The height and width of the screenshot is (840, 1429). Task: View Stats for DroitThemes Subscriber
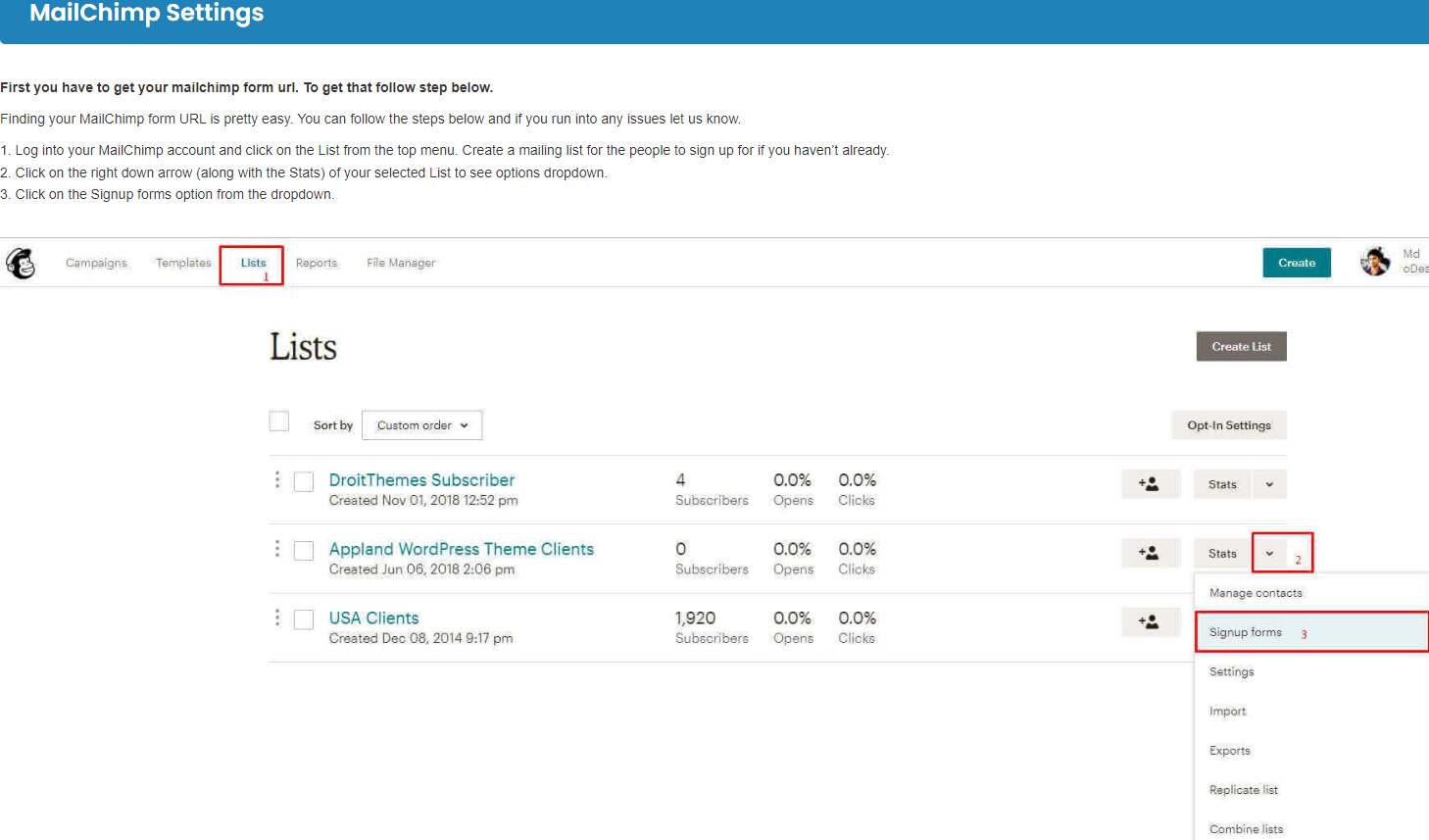pos(1222,484)
